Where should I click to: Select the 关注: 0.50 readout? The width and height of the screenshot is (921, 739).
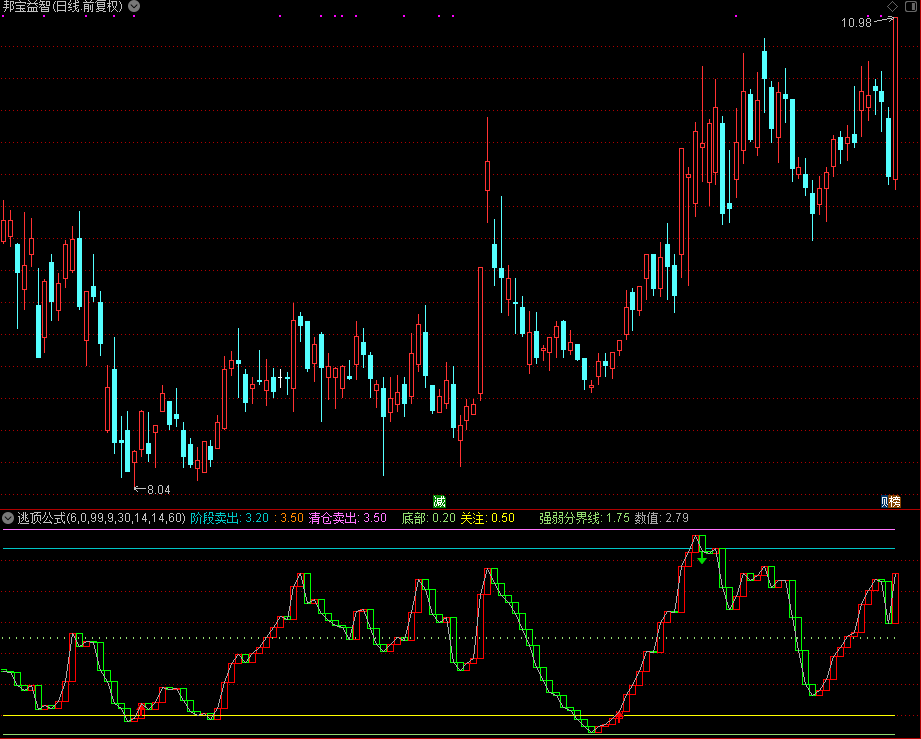coord(488,518)
